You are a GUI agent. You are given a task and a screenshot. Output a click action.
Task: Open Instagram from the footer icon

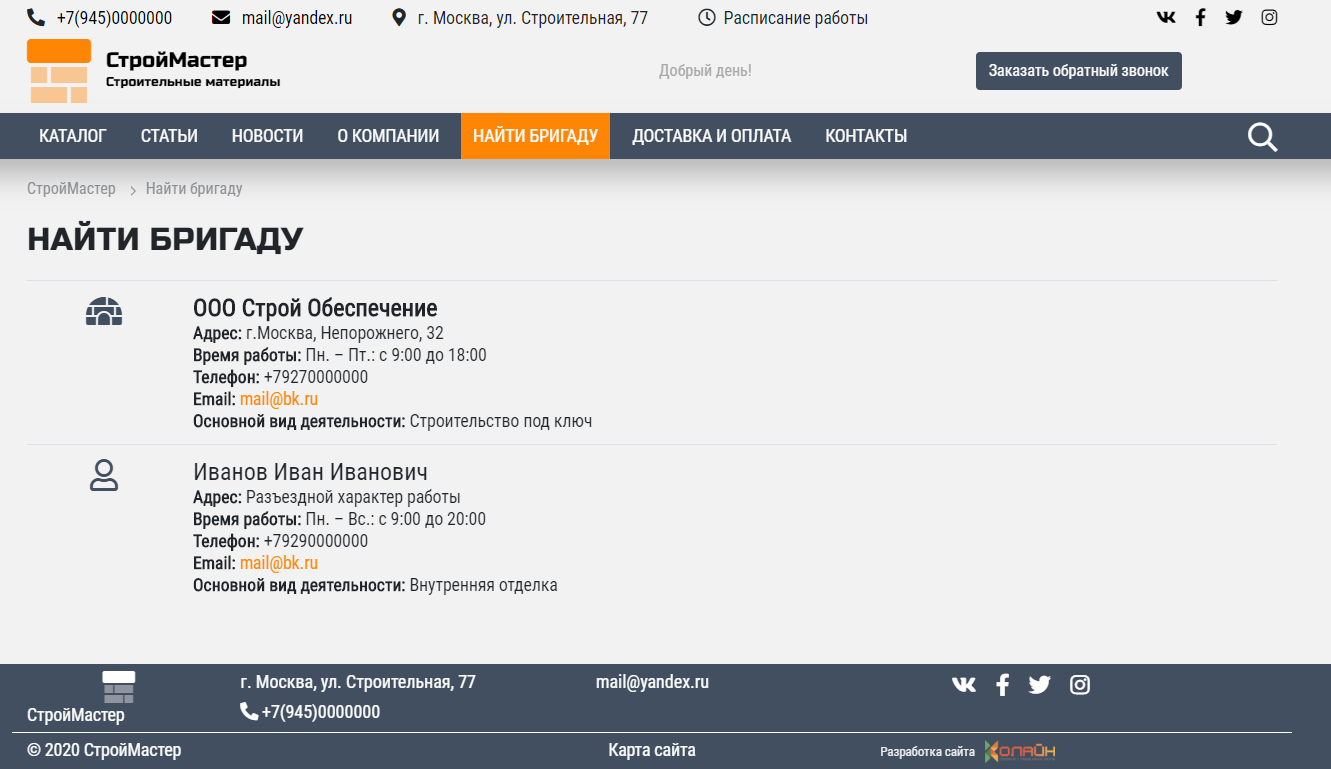tap(1080, 685)
